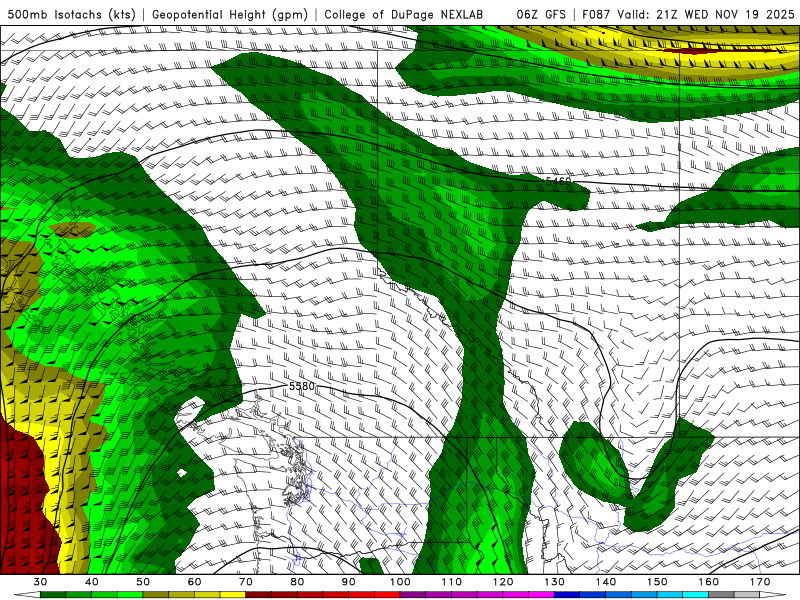Click the 'F087' forecast hour label
The width and height of the screenshot is (800, 600).
(x=595, y=15)
